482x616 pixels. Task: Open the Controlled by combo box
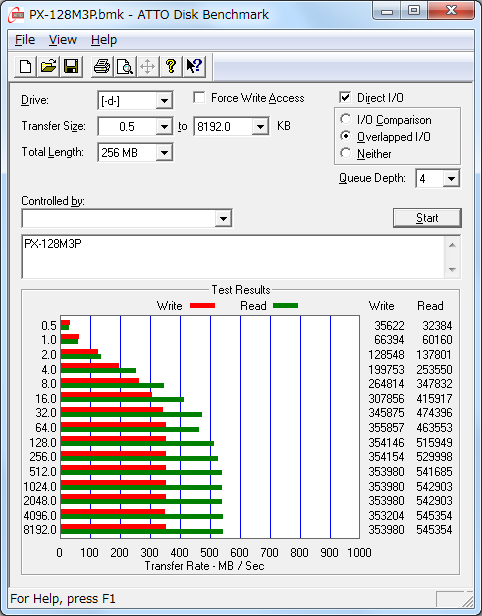127,218
